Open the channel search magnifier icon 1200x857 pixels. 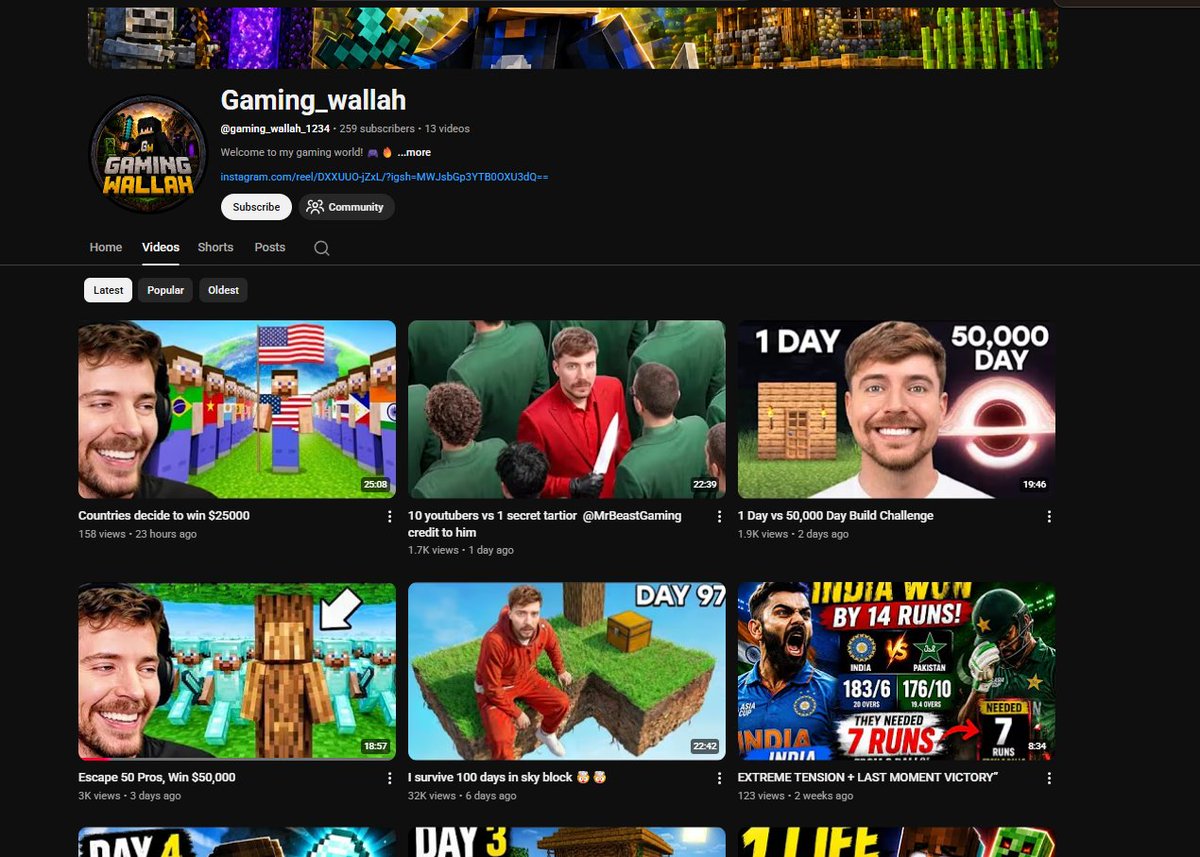[x=321, y=248]
